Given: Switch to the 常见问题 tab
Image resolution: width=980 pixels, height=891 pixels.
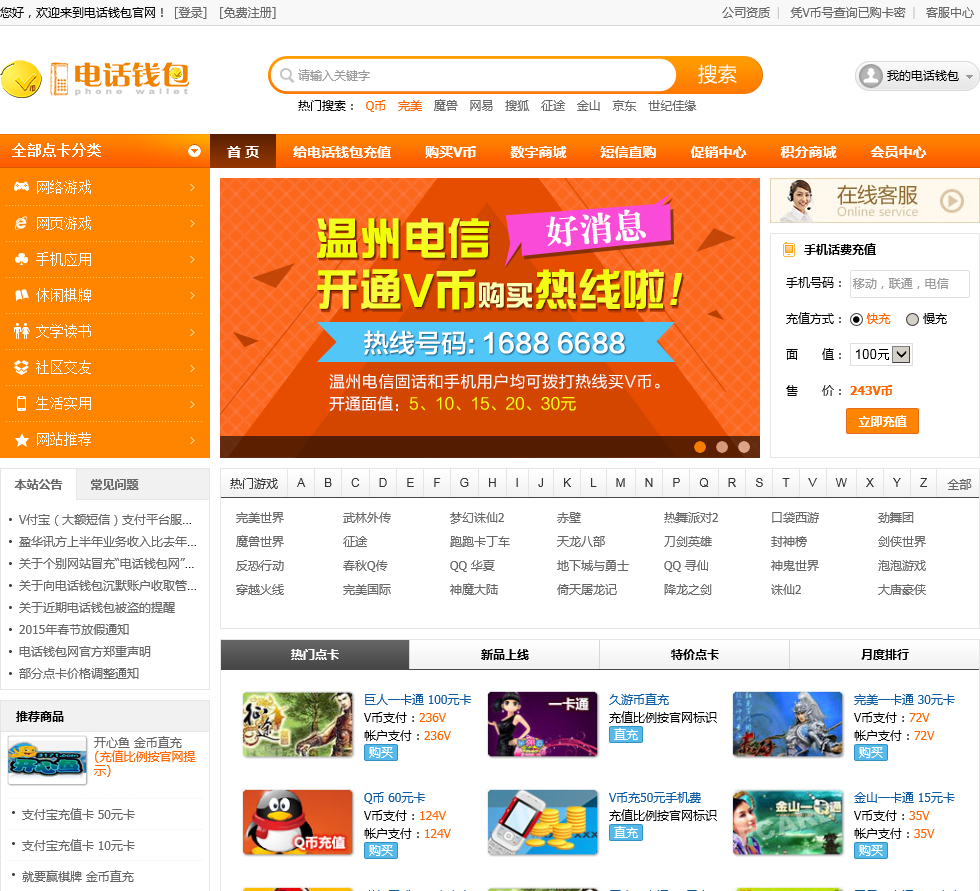Looking at the screenshot, I should tap(114, 484).
